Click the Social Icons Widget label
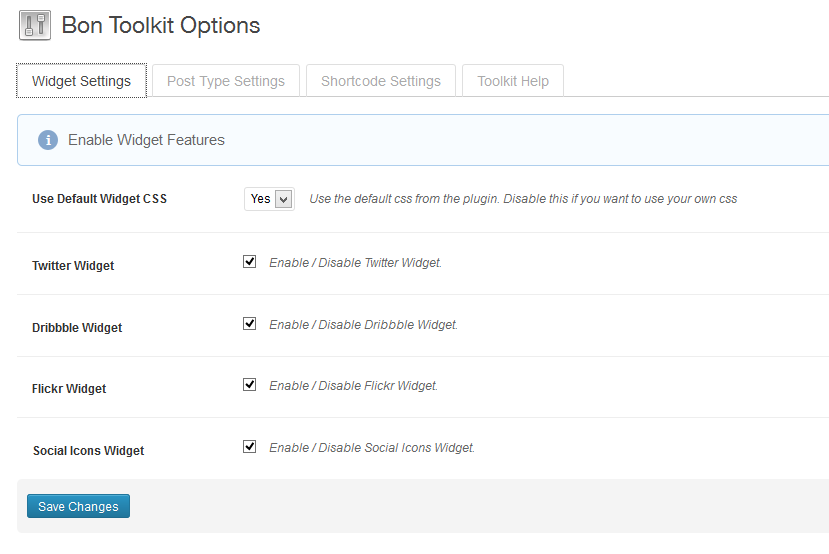The height and width of the screenshot is (554, 829). [88, 451]
